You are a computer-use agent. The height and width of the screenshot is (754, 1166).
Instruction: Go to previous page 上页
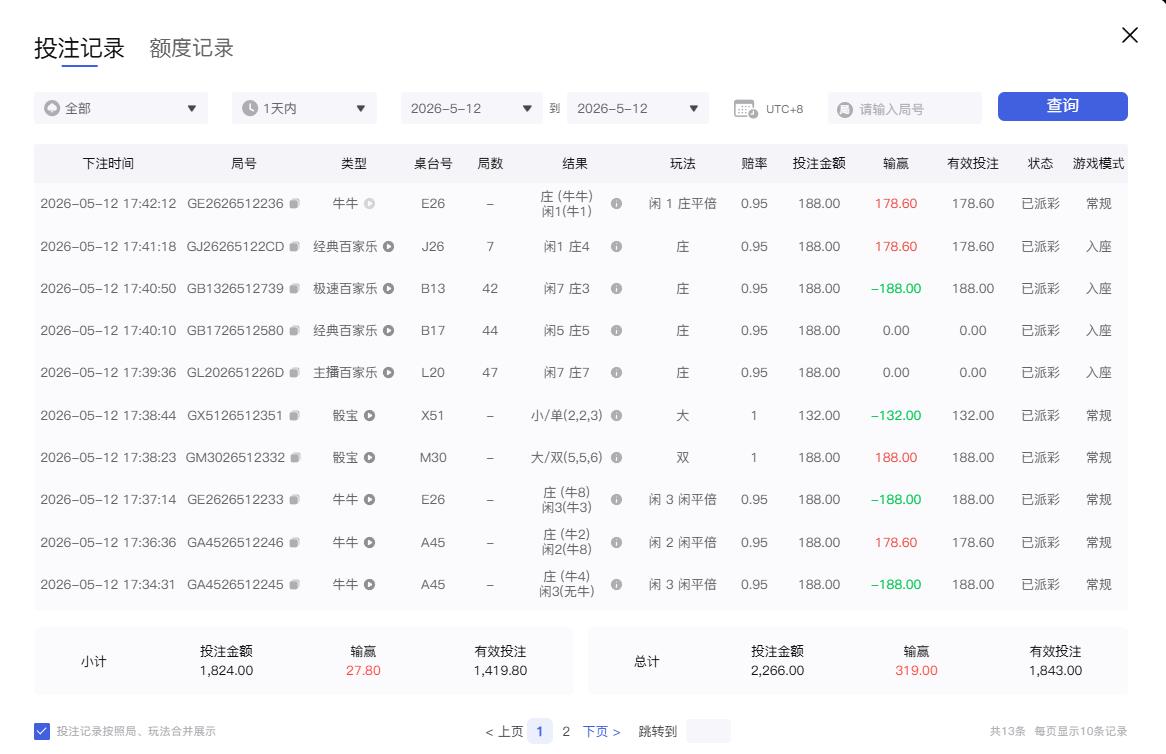point(503,732)
